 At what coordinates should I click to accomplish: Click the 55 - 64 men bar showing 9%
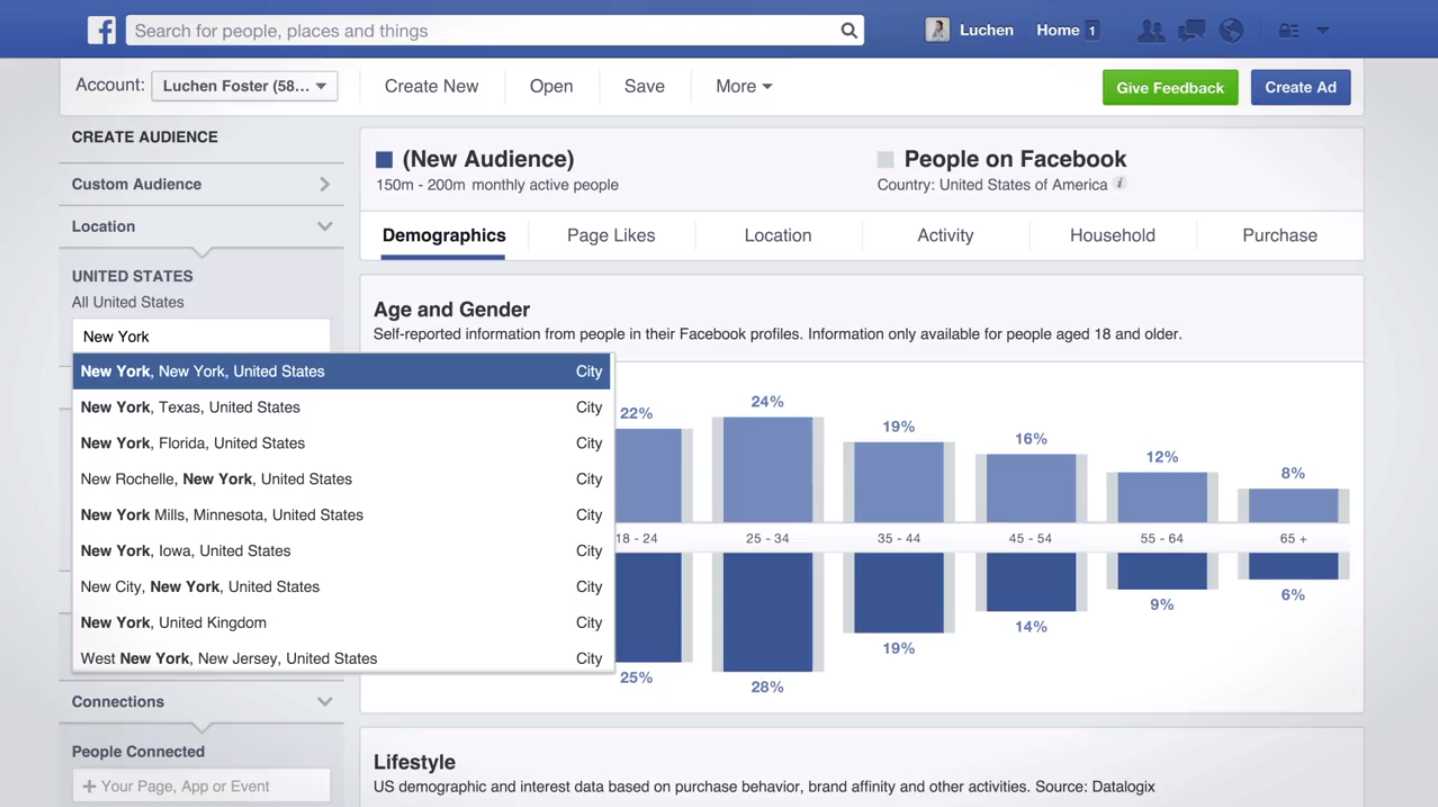pos(1162,570)
